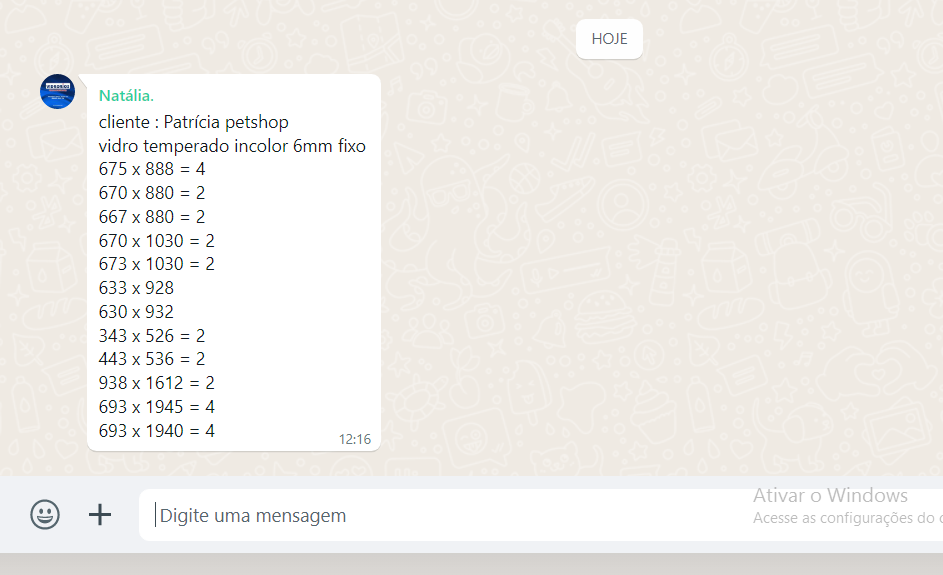Select the '670 x 1030 = 2' line
943x575 pixels.
(x=157, y=241)
